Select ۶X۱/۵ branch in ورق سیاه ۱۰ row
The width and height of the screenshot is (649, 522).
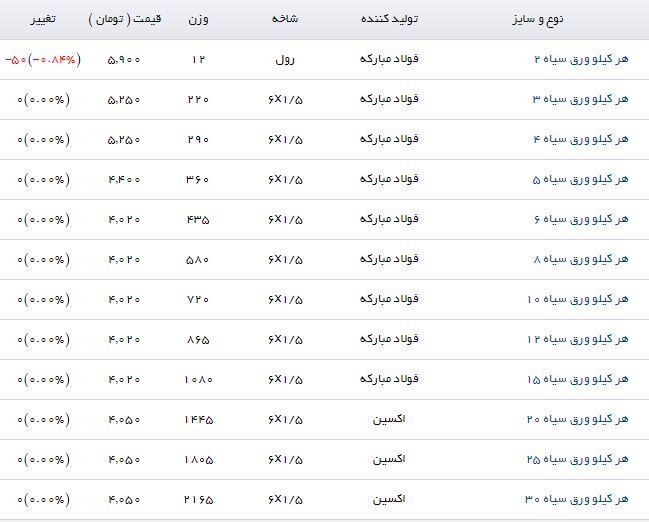pyautogui.click(x=285, y=300)
